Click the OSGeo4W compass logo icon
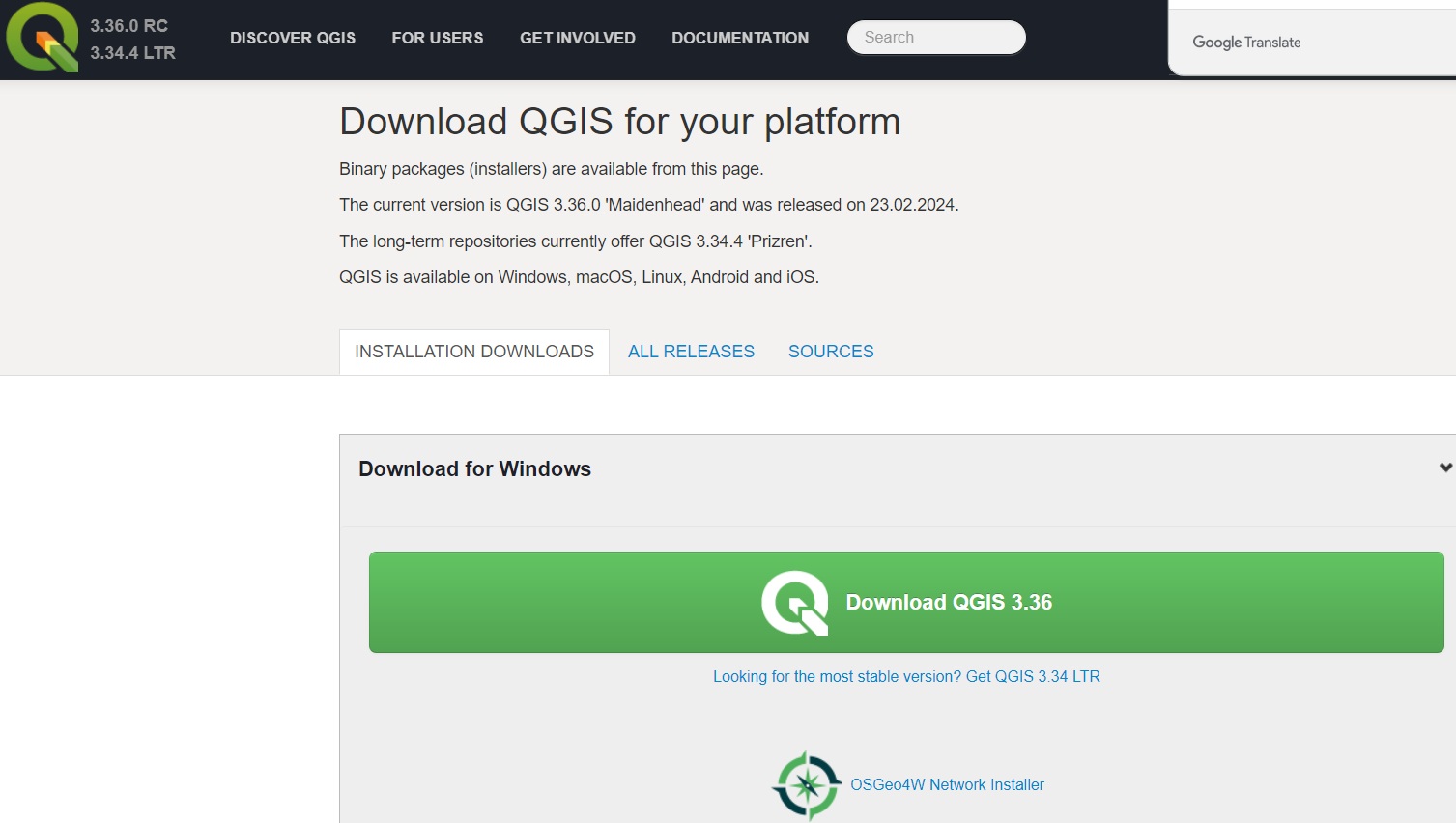Viewport: 1456px width, 823px height. click(807, 785)
